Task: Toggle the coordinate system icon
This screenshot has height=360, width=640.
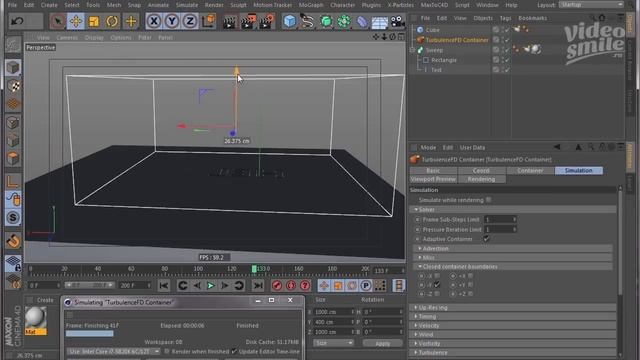Action: click(x=208, y=21)
